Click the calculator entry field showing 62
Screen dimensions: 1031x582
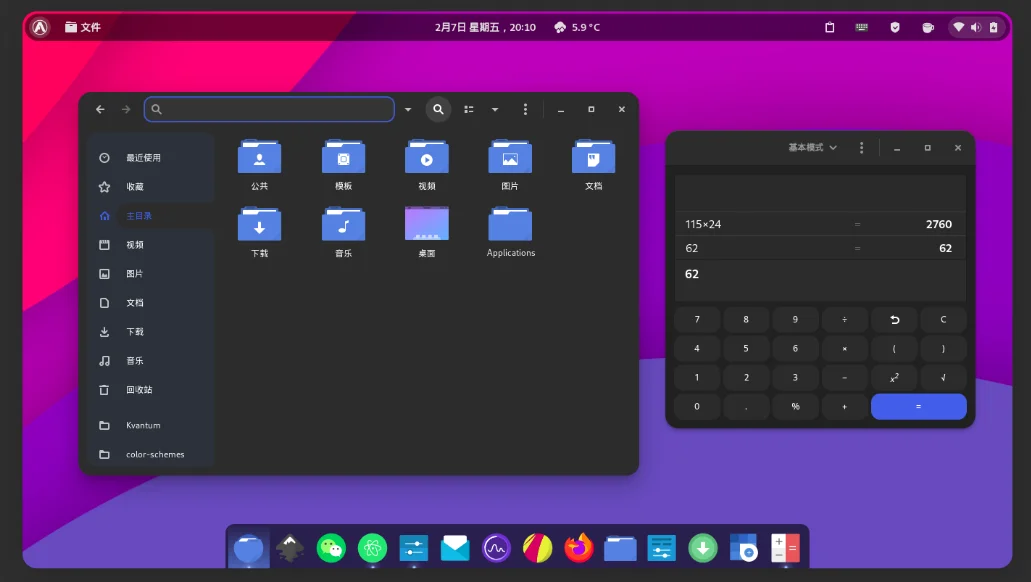coord(820,274)
